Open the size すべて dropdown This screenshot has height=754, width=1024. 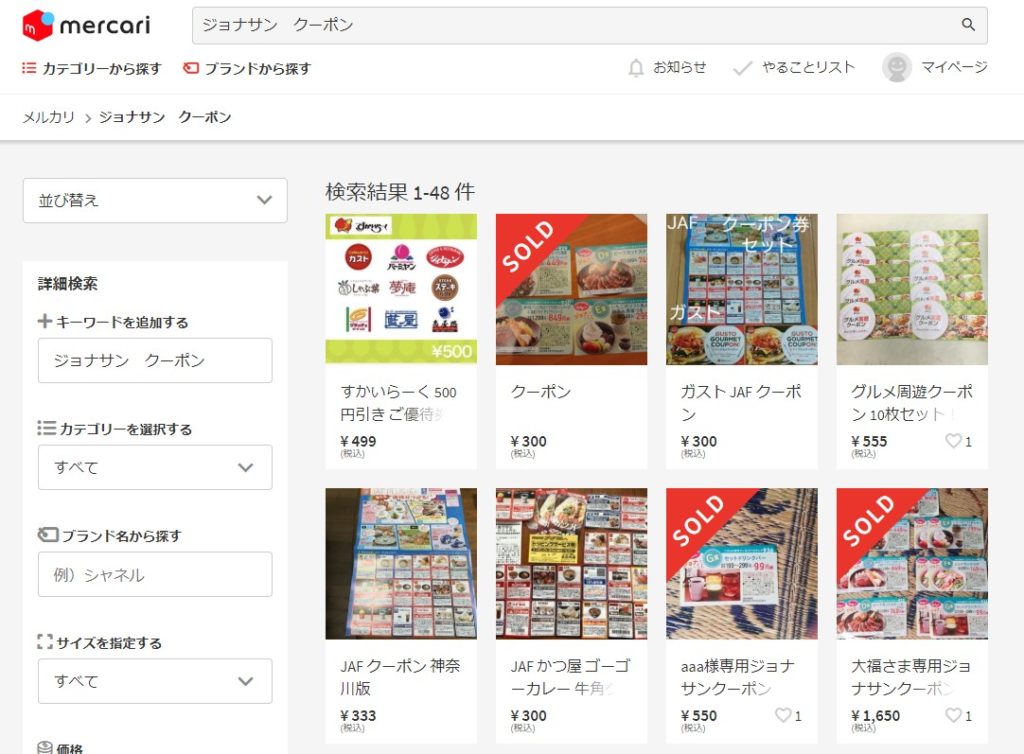(x=155, y=681)
